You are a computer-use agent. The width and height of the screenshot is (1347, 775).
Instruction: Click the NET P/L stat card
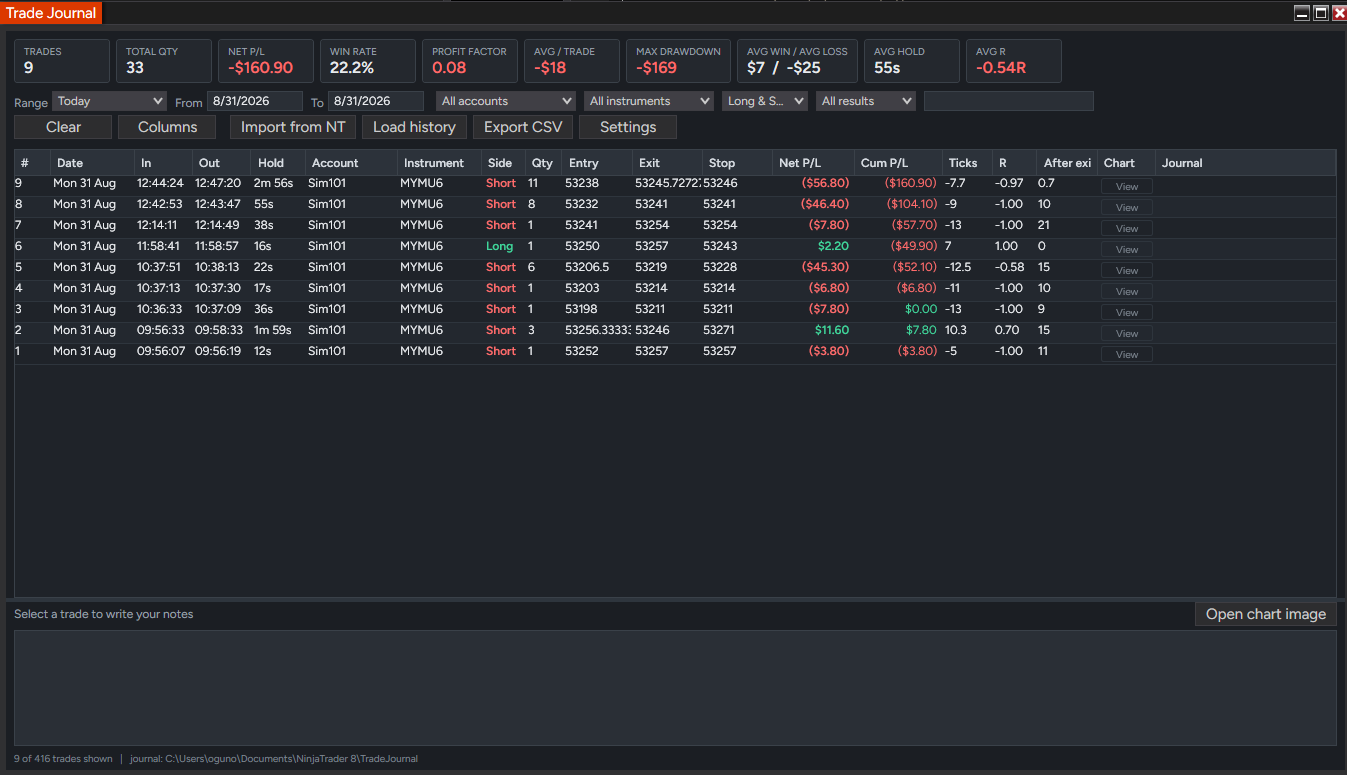(265, 61)
